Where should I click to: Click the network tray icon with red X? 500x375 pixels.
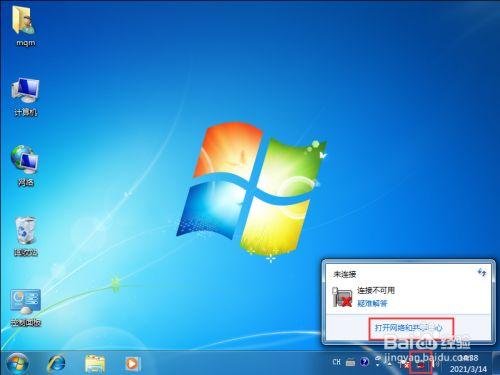(x=421, y=366)
